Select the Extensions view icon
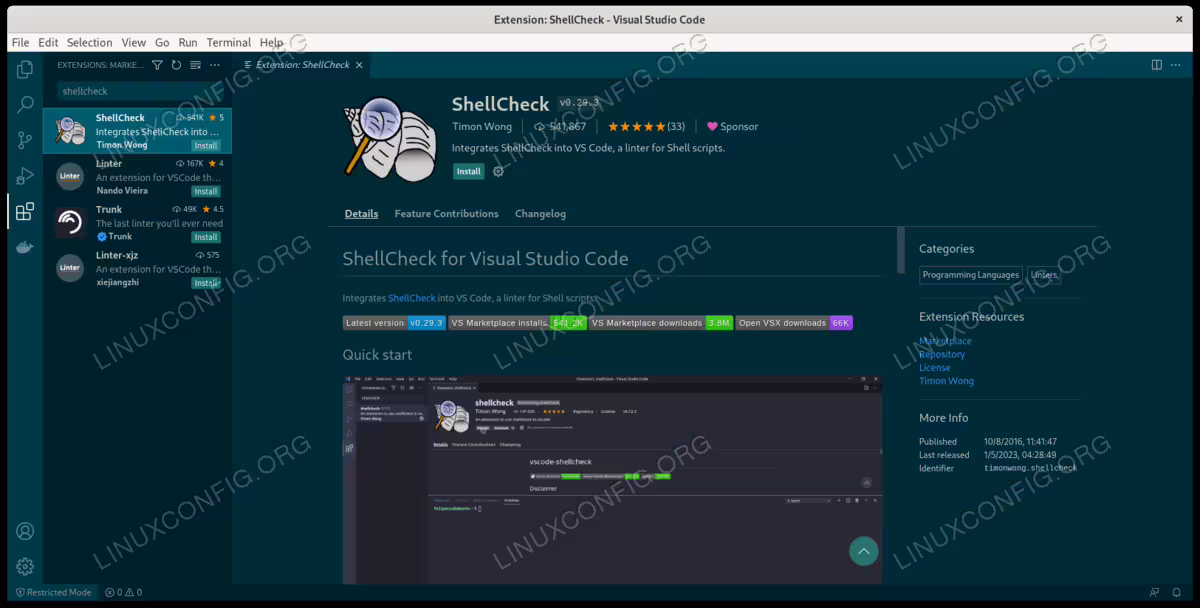The image size is (1200, 608). click(25, 212)
